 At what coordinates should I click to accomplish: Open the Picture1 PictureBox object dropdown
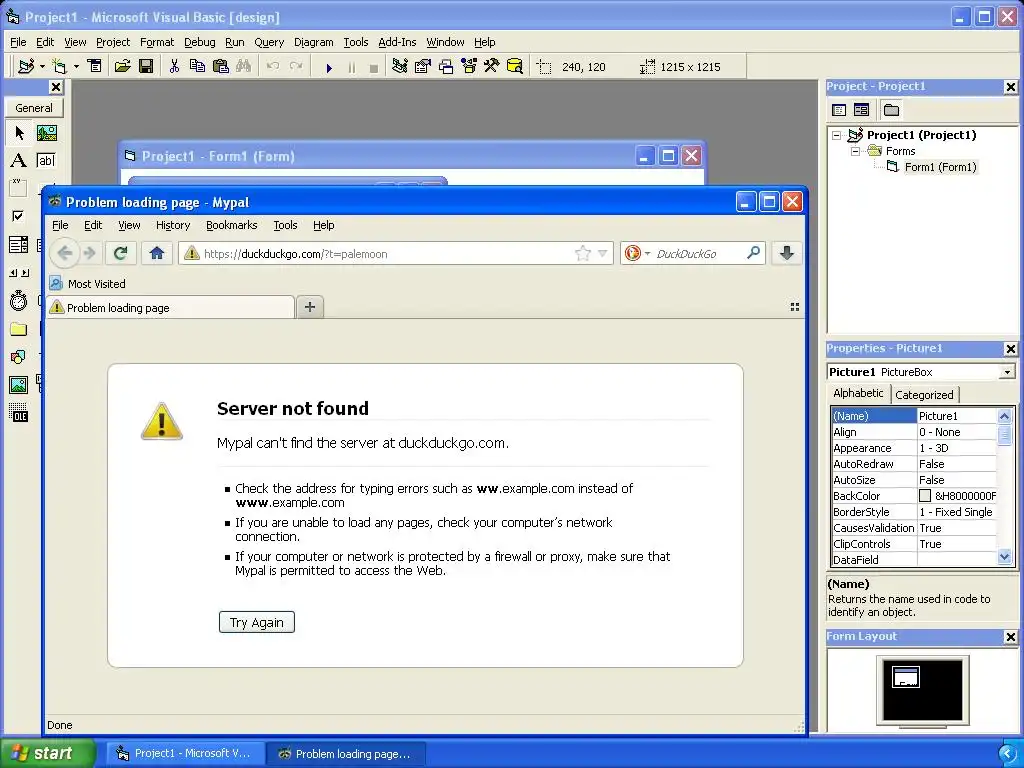pos(1008,372)
